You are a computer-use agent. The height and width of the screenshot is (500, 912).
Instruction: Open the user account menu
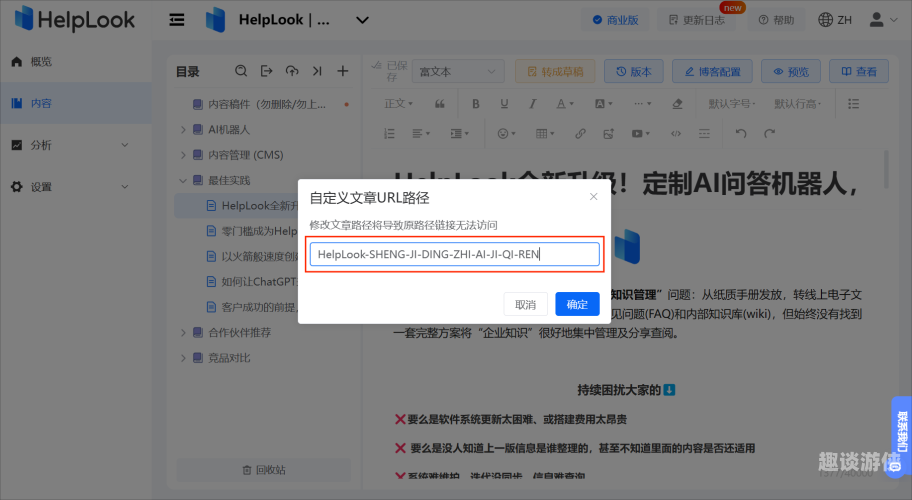[x=883, y=20]
